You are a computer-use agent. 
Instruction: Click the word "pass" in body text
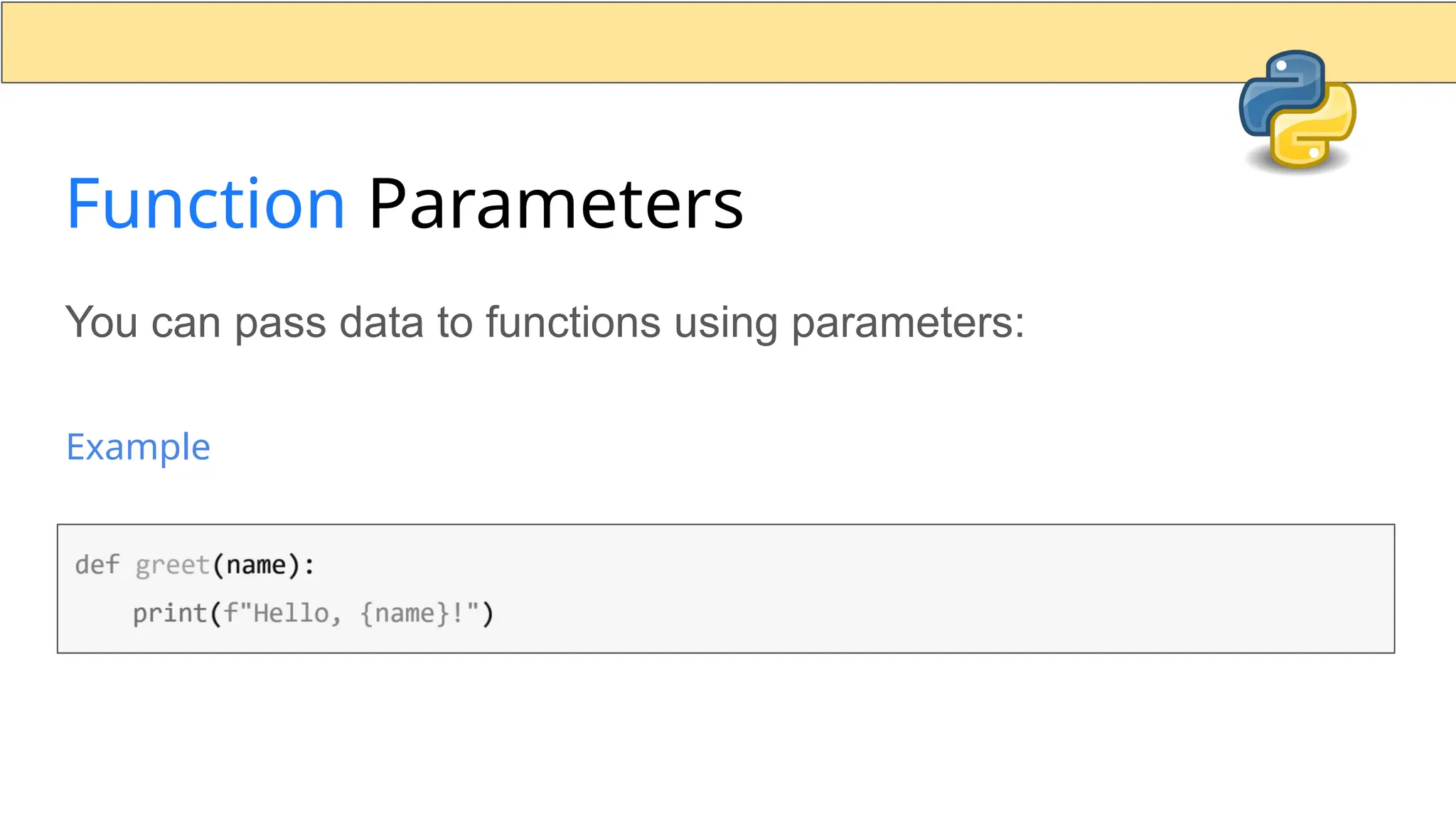[x=280, y=322]
